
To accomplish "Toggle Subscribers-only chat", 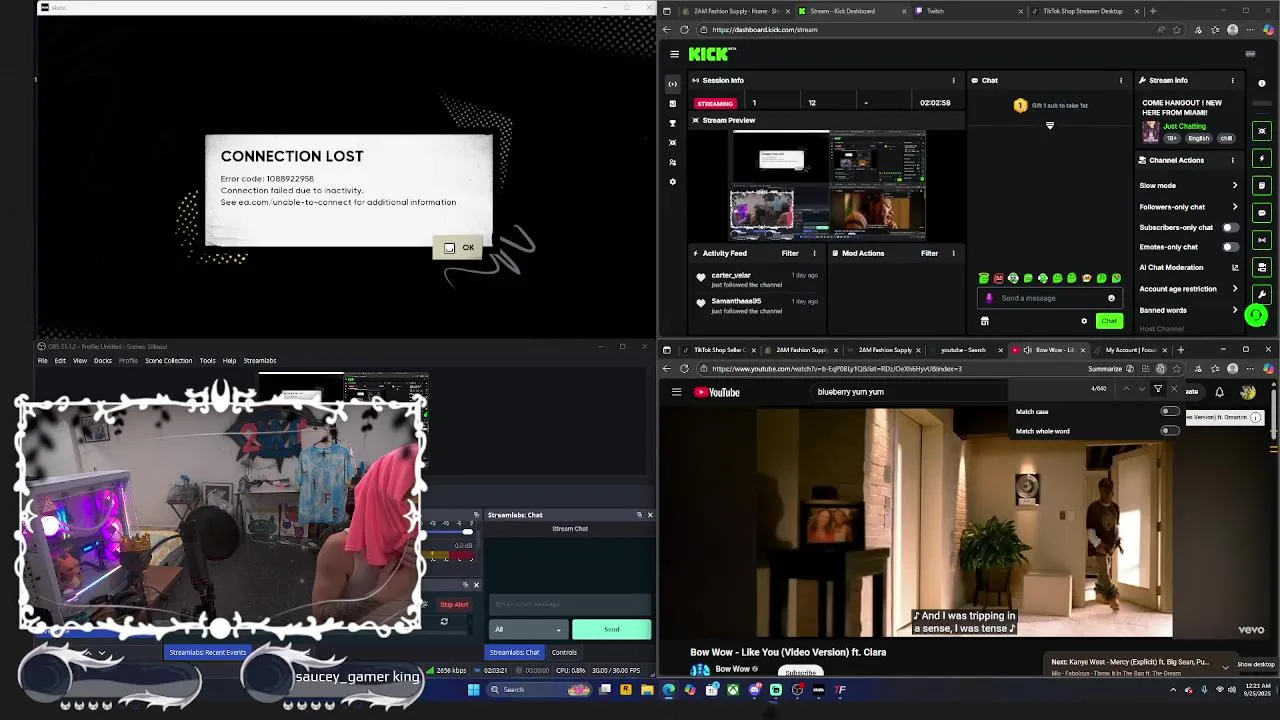I will pos(1230,227).
